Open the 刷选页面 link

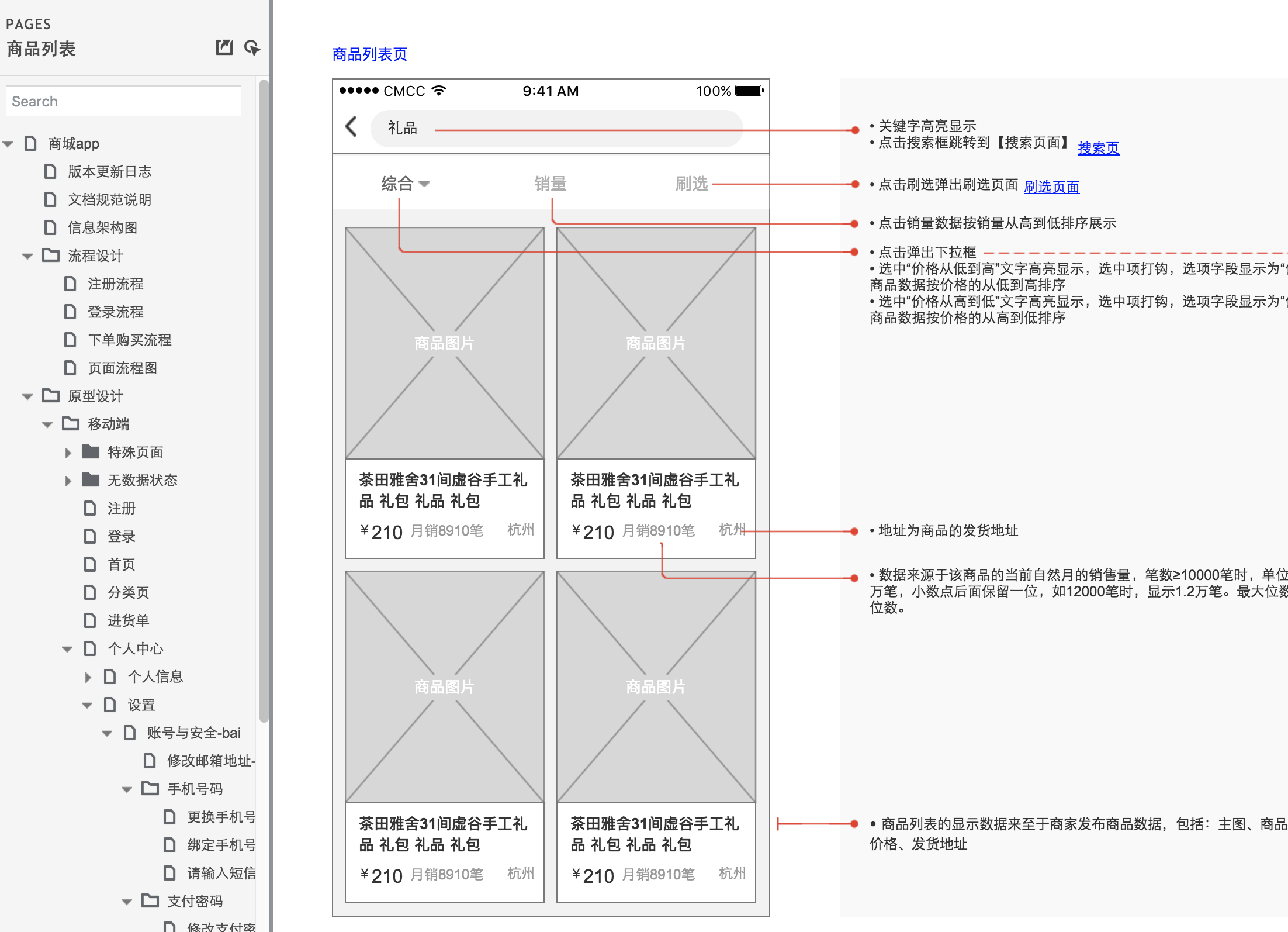point(1051,187)
